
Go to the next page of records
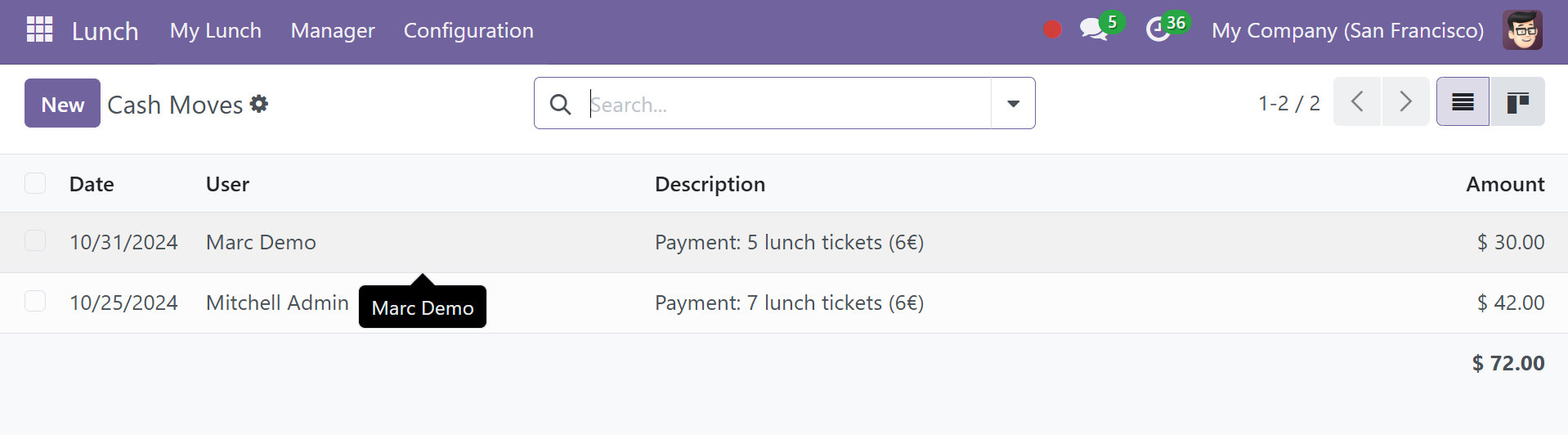point(1405,101)
